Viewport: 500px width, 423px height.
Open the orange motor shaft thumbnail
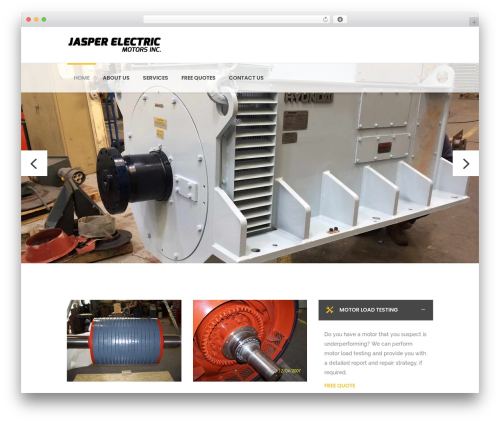click(x=250, y=341)
